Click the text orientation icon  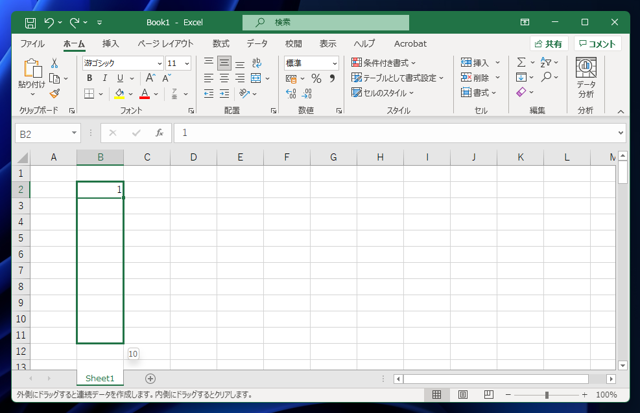point(244,93)
